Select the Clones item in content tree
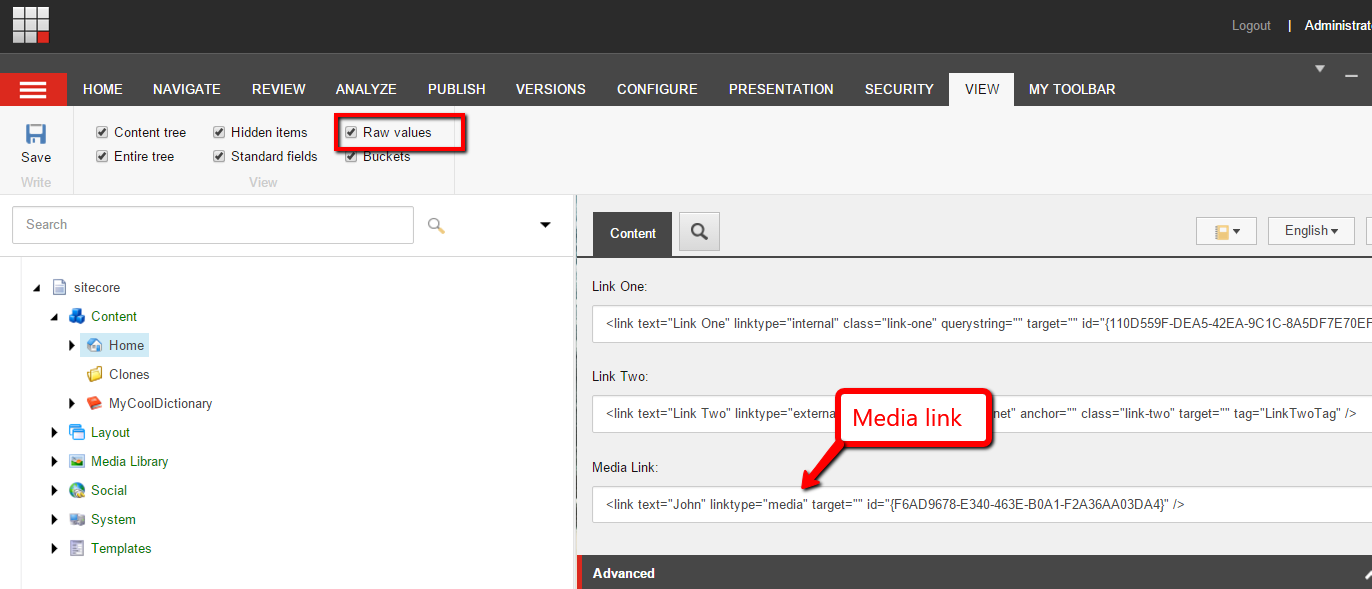The image size is (1372, 589). pos(128,374)
